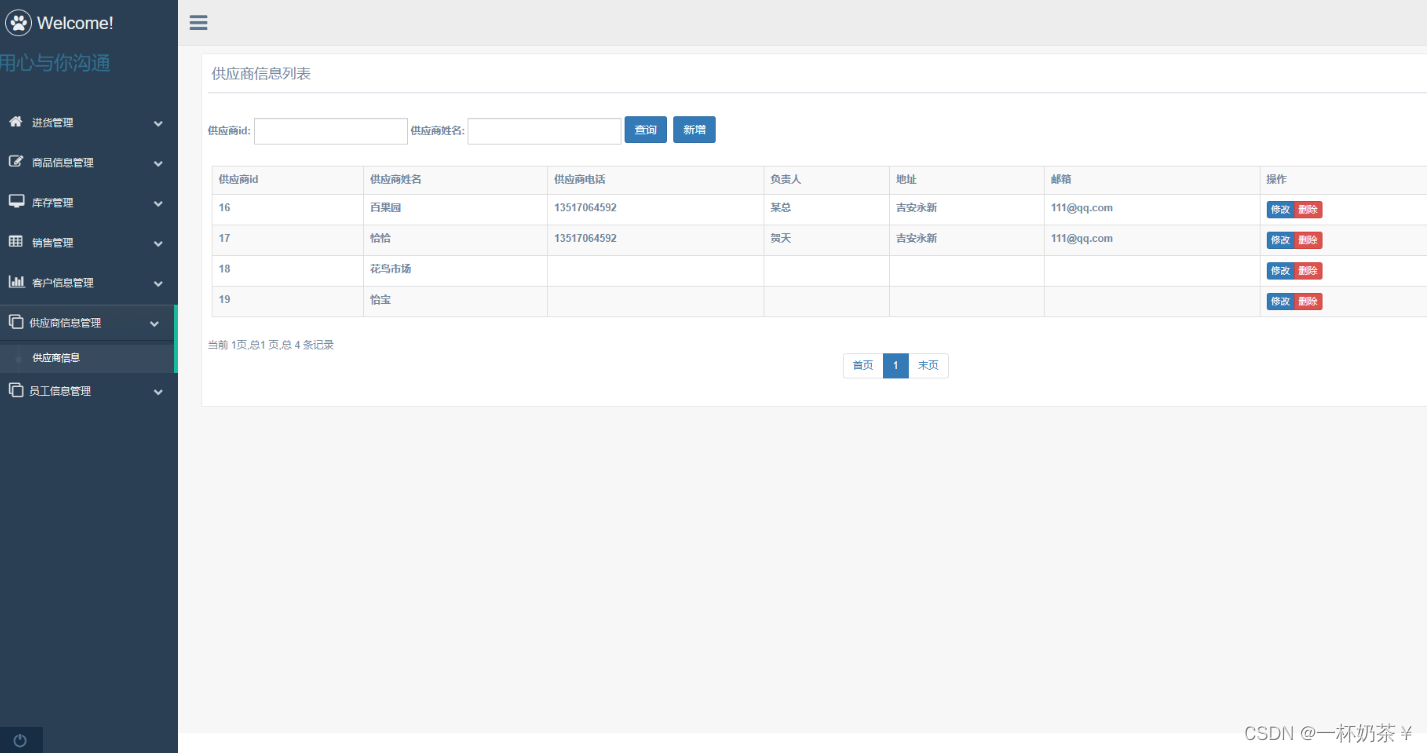This screenshot has height=753, width=1427.
Task: Click the home icon beside 进货管理
Action: tap(15, 122)
